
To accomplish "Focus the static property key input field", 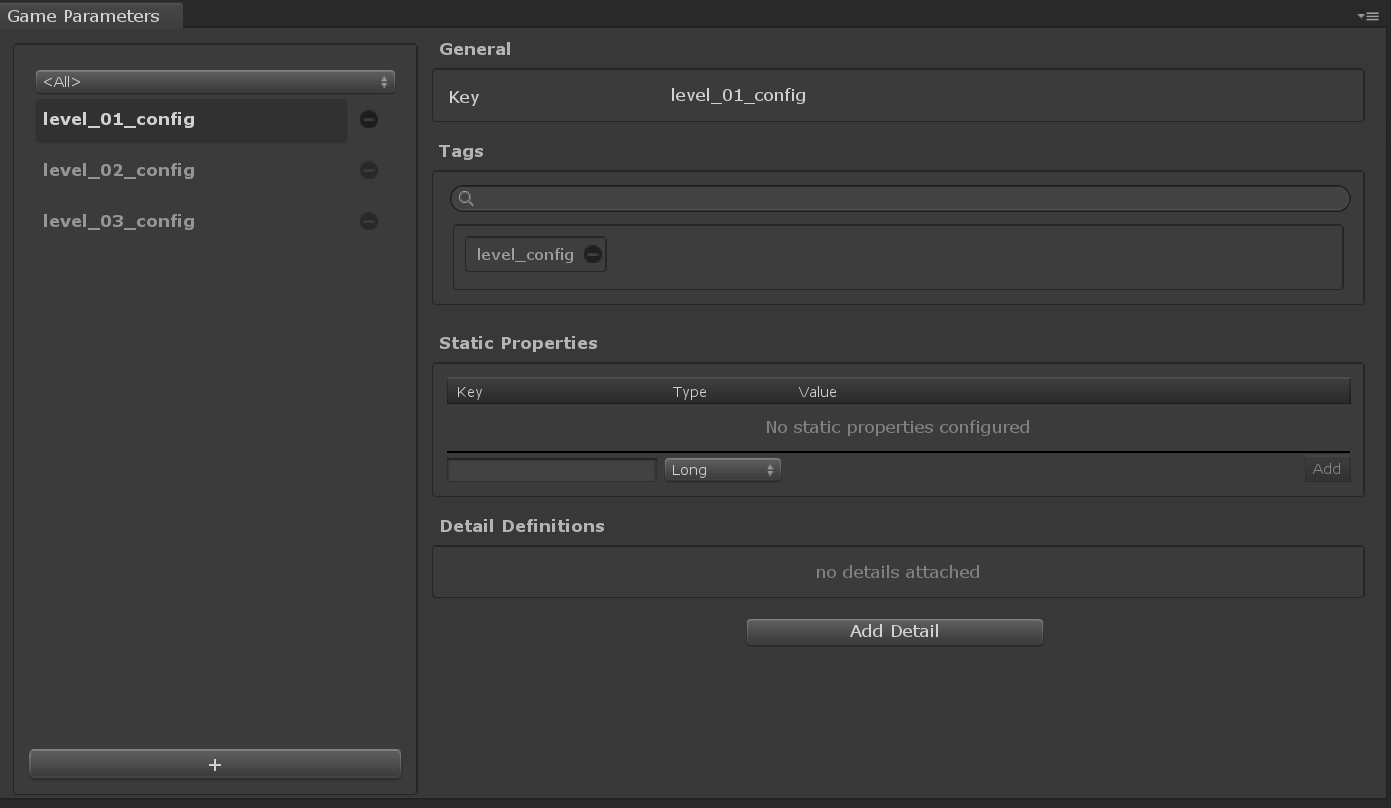I will coord(552,469).
